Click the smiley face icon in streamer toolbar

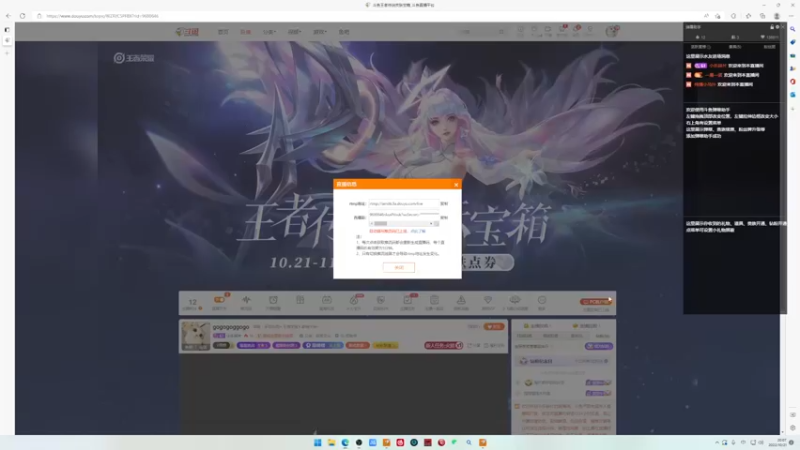(x=542, y=300)
